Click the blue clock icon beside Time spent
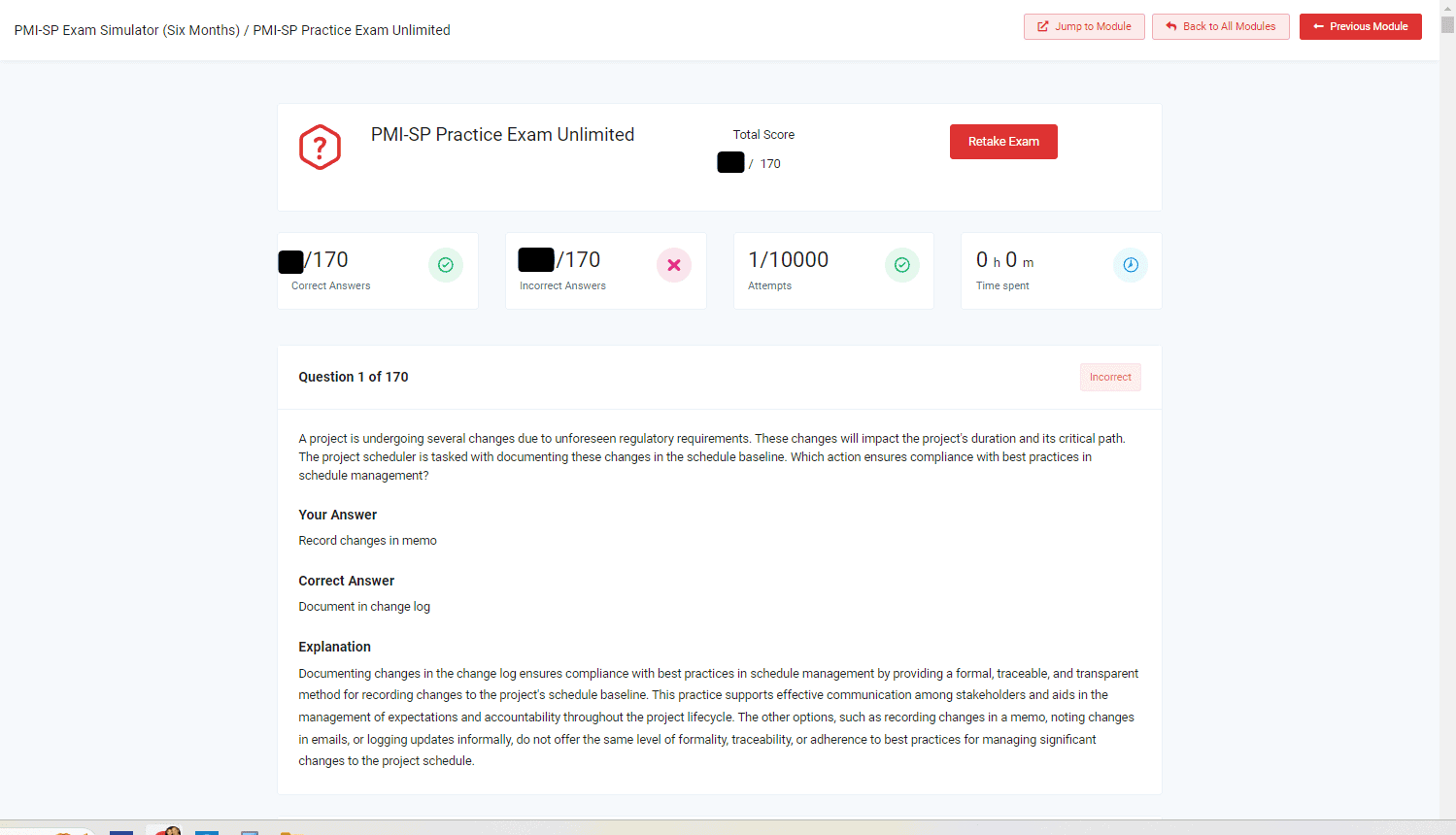Viewport: 1456px width, 835px height. point(1131,265)
